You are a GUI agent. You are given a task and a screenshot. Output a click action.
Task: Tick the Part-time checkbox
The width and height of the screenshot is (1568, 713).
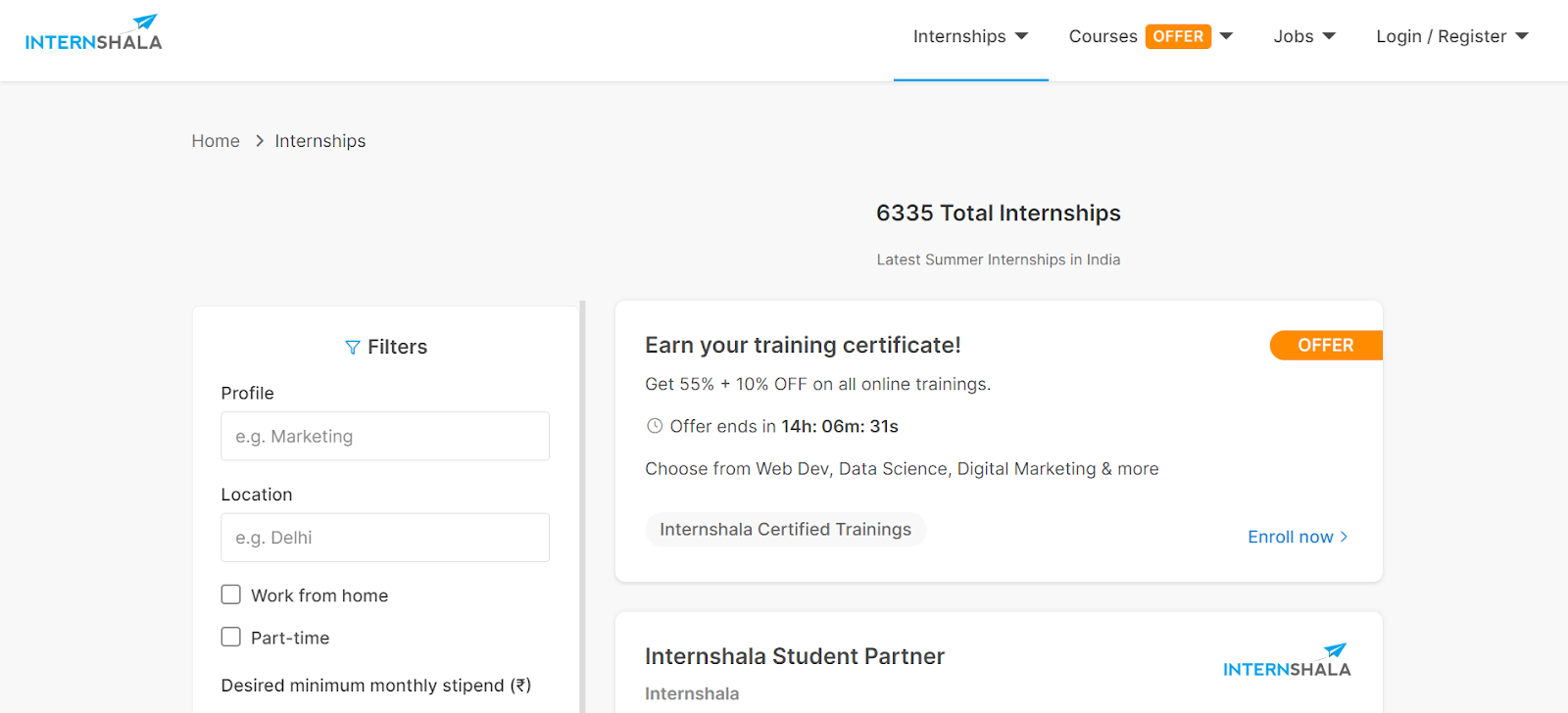[x=231, y=637]
